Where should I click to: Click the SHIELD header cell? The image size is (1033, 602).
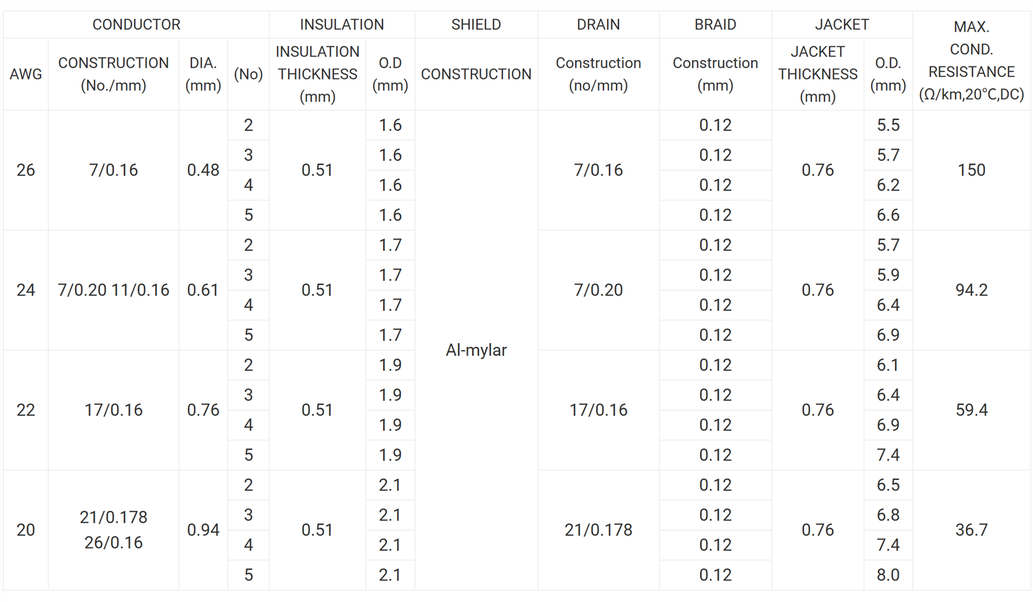pos(476,24)
